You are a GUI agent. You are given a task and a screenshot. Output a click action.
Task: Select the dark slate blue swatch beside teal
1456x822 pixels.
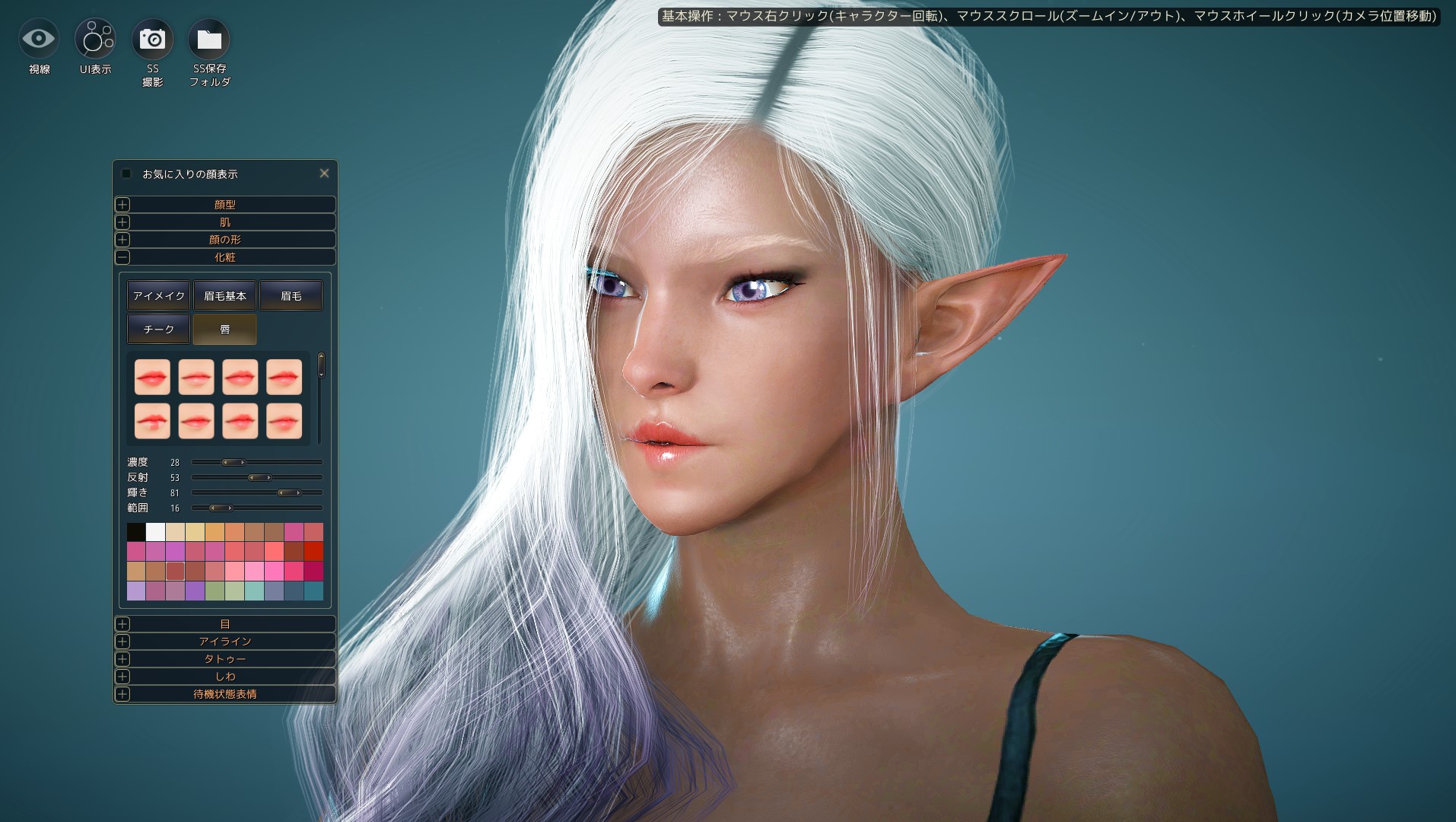(x=294, y=591)
